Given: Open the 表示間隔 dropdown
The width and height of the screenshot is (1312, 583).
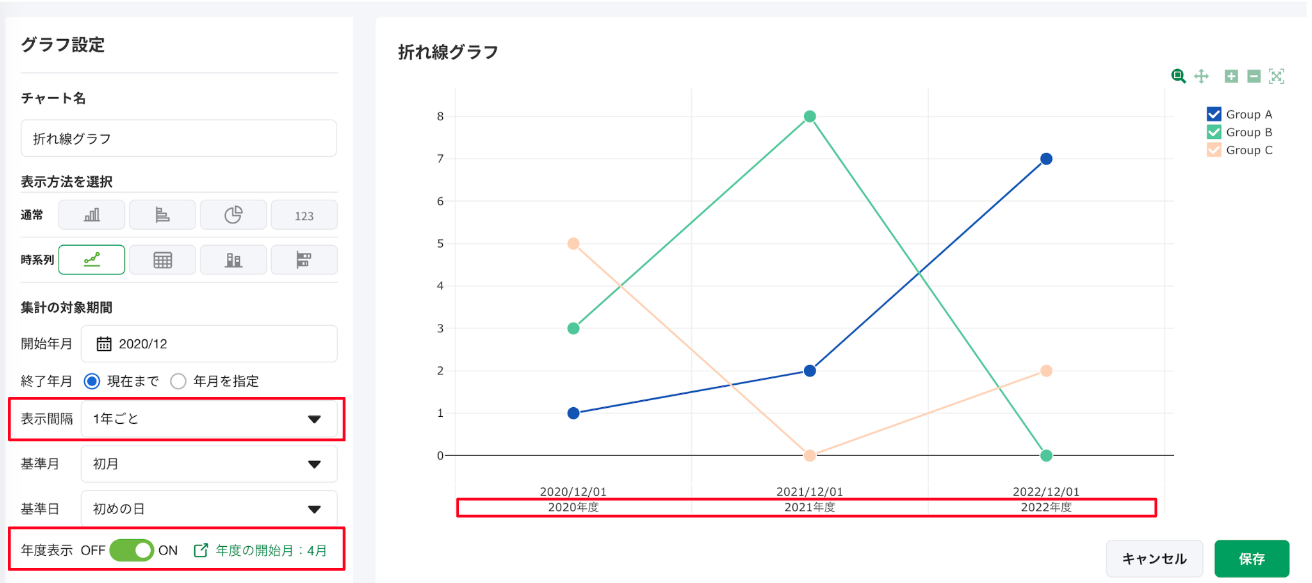Looking at the screenshot, I should tap(208, 419).
